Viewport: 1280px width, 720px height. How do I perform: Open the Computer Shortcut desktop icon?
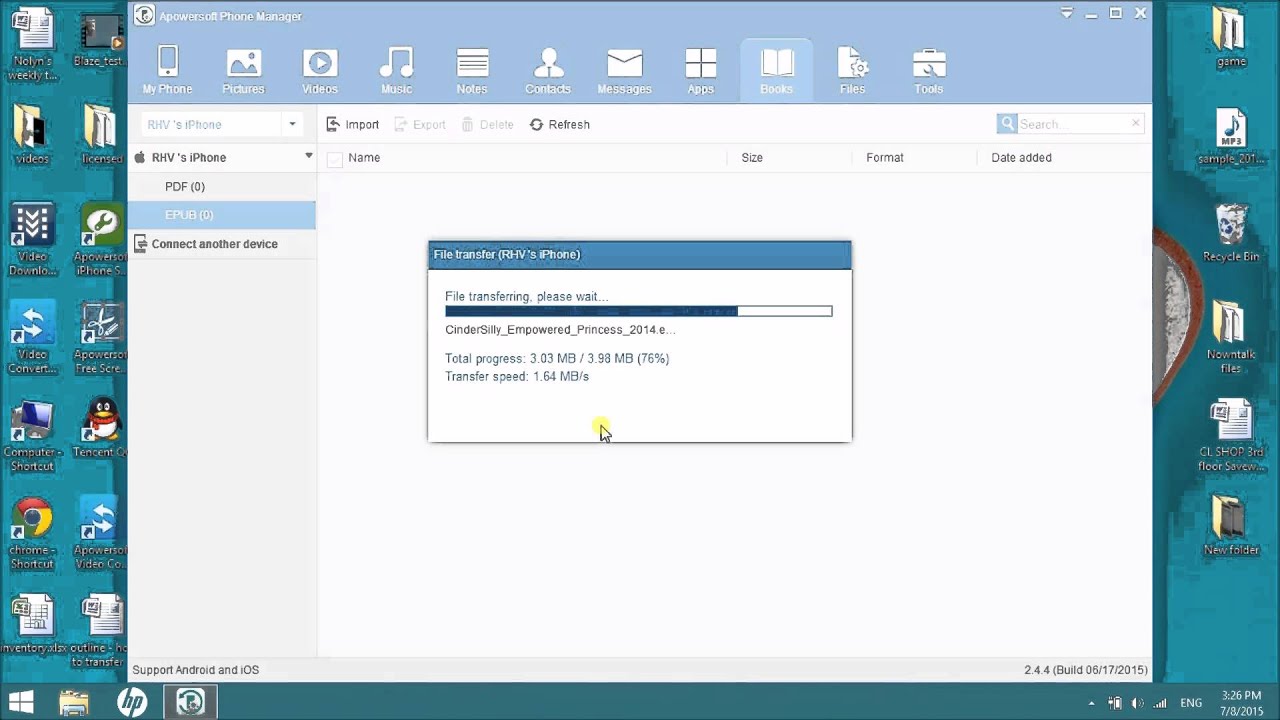tap(32, 436)
